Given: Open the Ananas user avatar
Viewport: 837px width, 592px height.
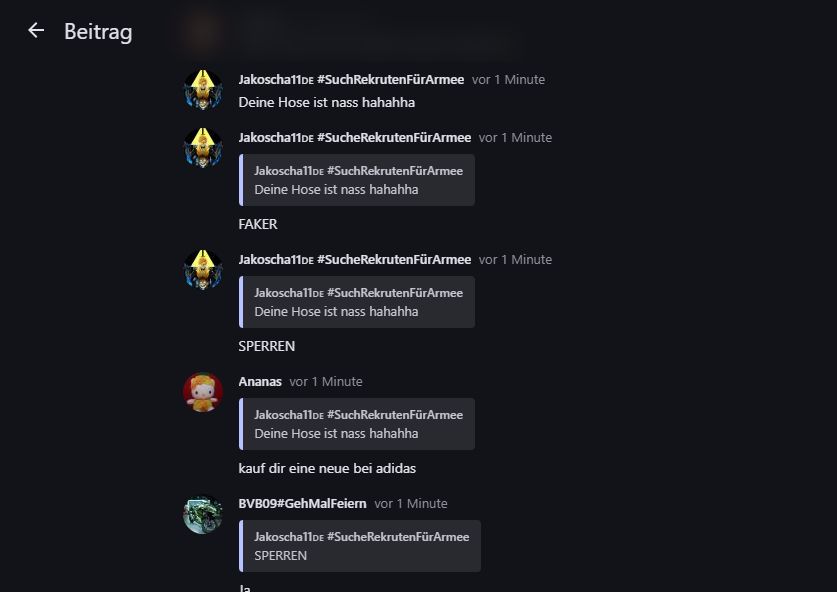Looking at the screenshot, I should (203, 392).
